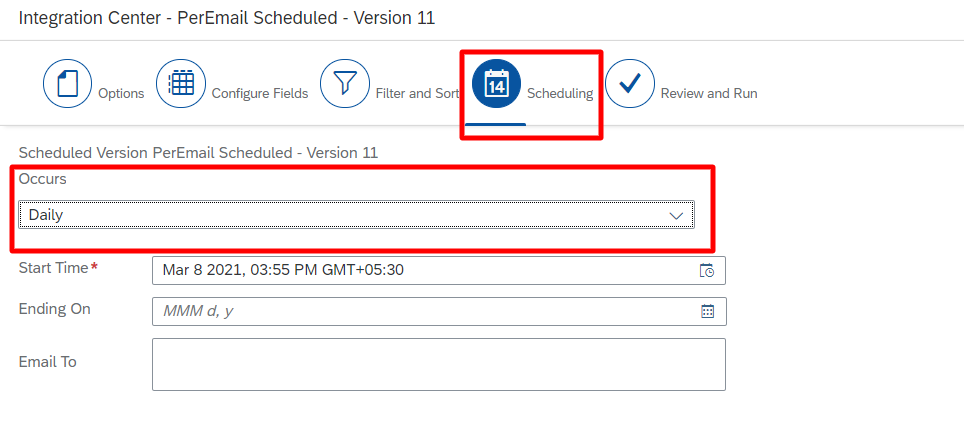Click the Scheduling calendar icon
964x441 pixels.
496,84
